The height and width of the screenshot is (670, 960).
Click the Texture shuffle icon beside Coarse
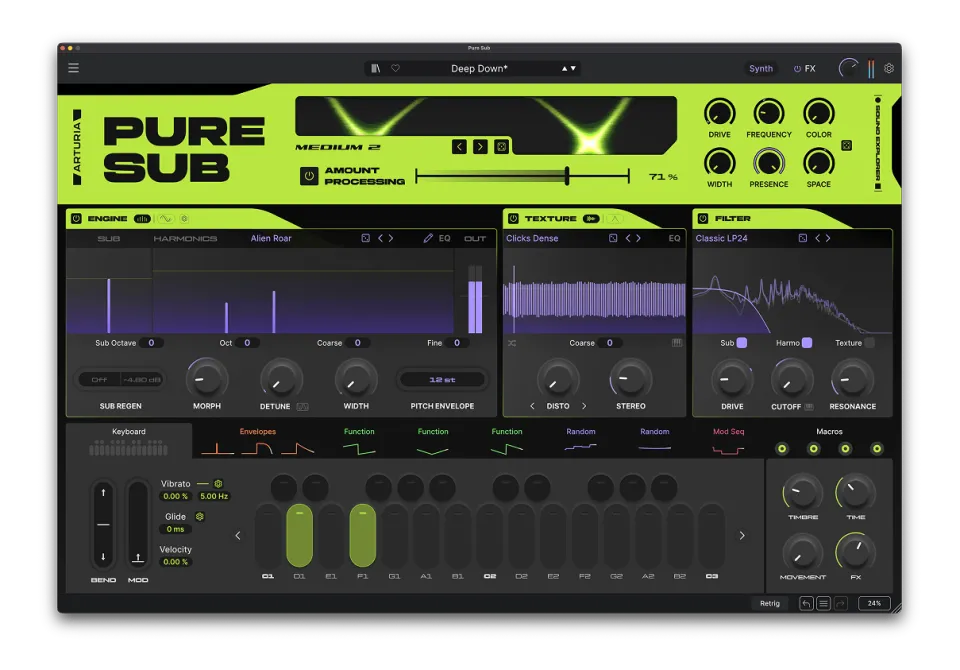(512, 343)
